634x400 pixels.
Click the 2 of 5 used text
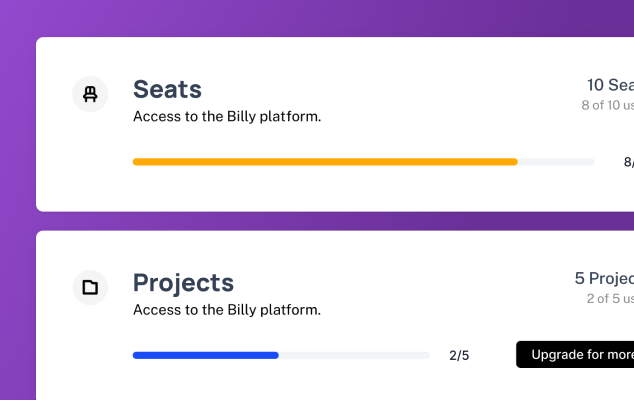609,298
